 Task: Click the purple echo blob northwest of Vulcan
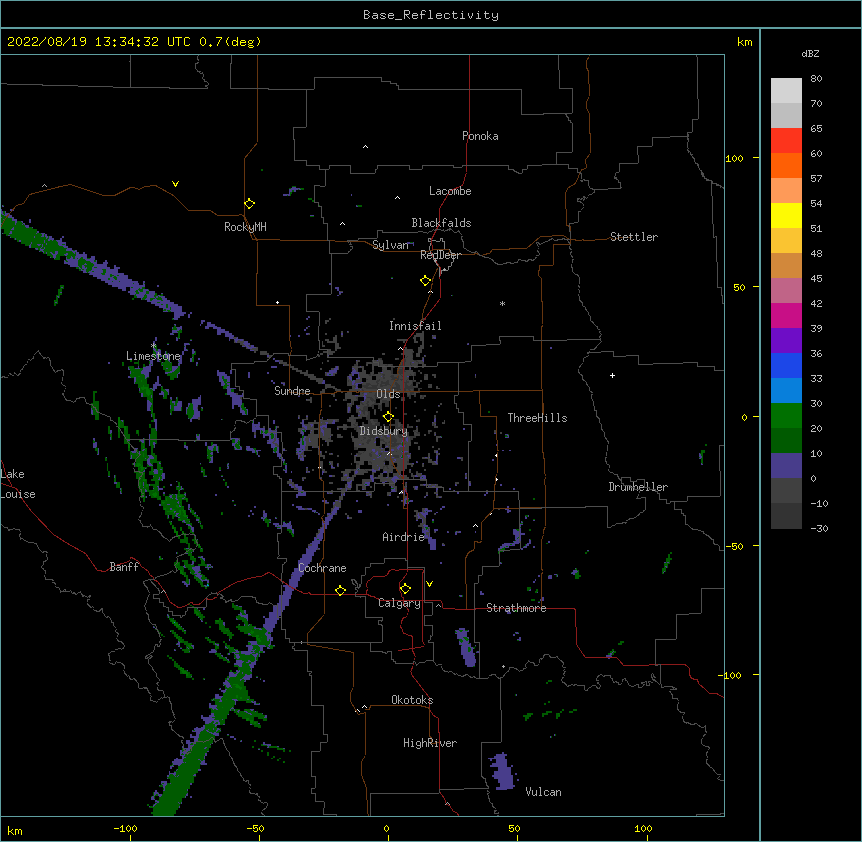(x=503, y=771)
